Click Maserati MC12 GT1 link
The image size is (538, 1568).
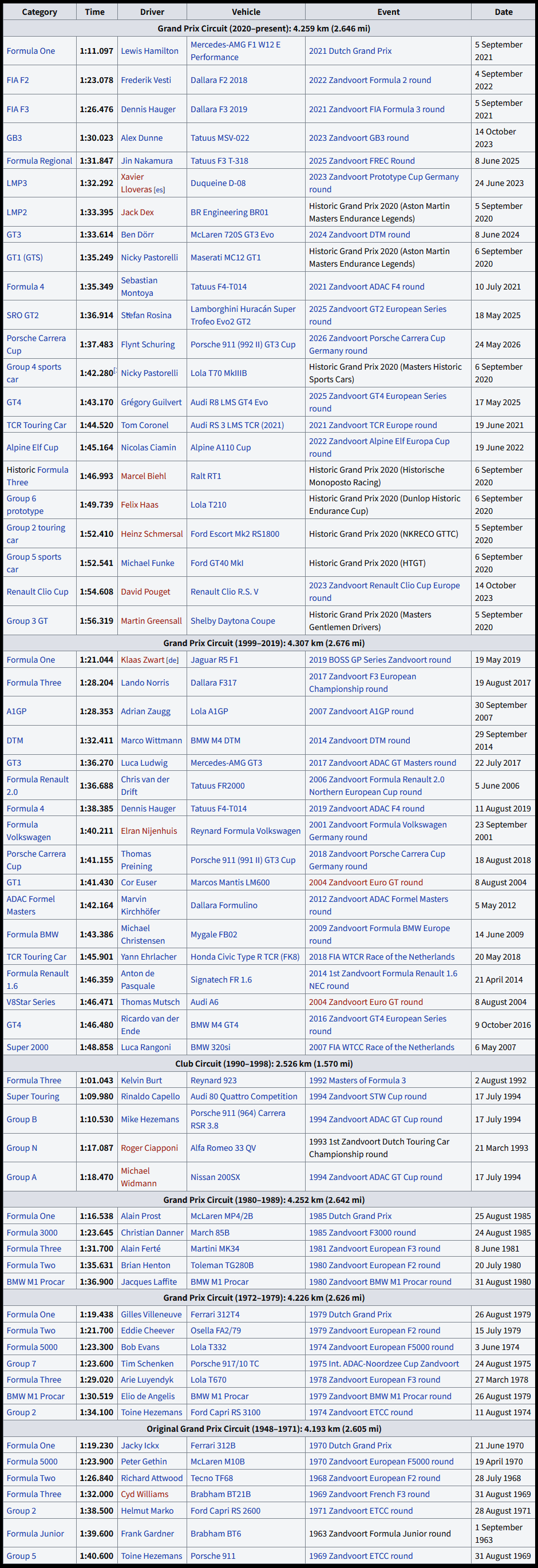[225, 258]
